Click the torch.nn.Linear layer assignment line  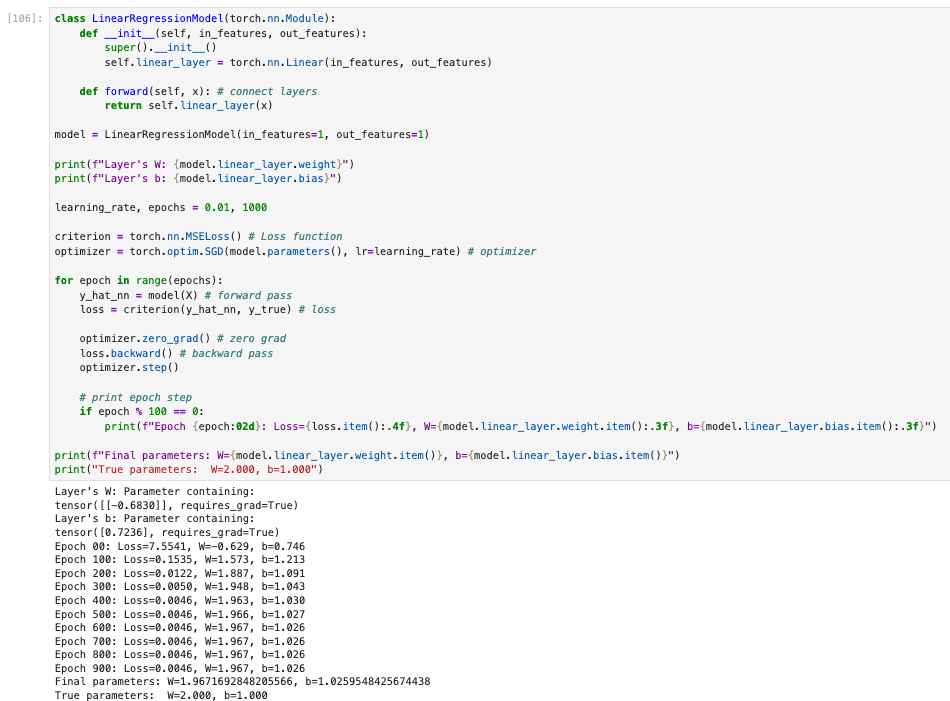coord(298,62)
